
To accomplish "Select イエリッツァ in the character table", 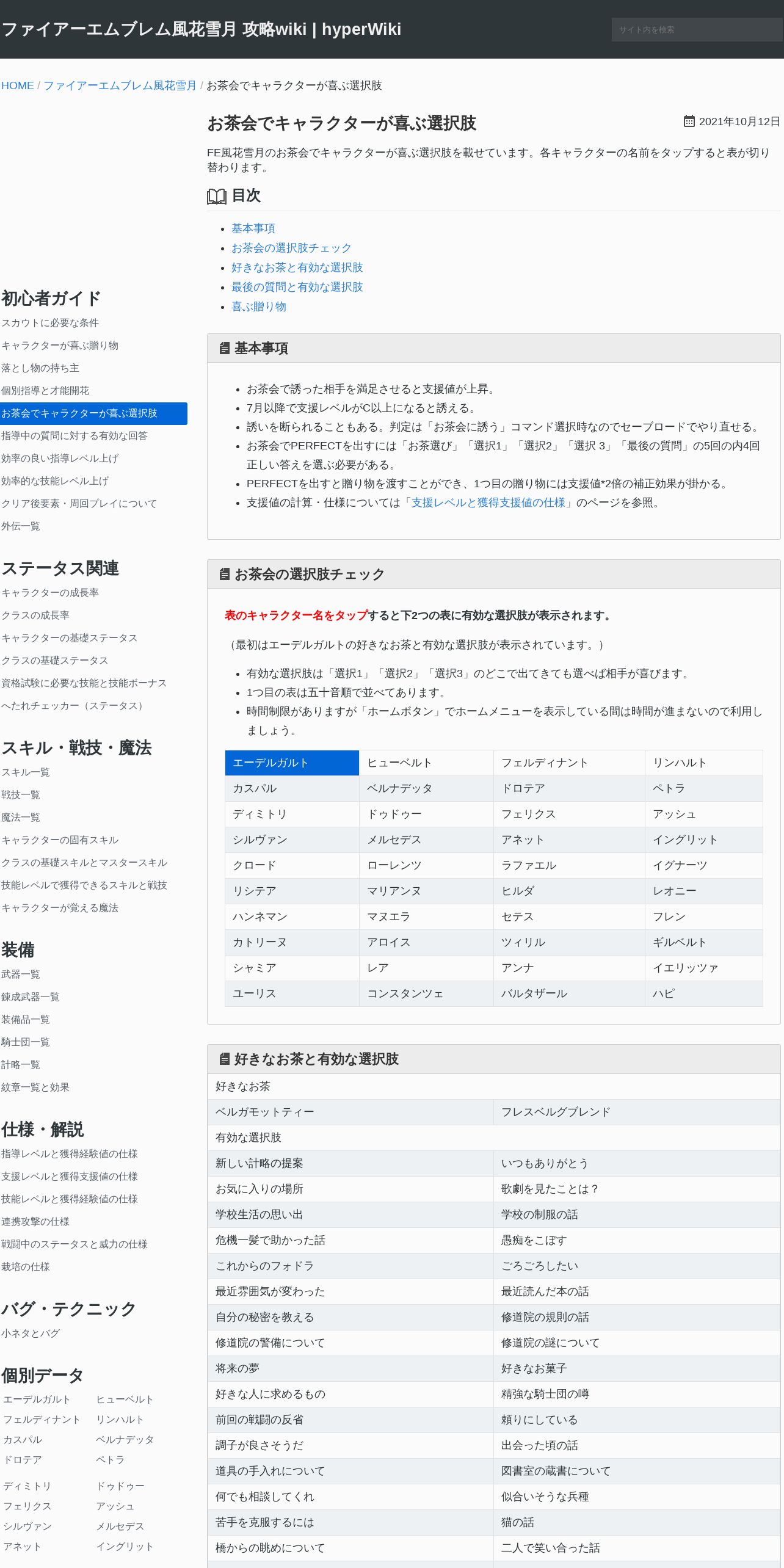I will click(704, 968).
